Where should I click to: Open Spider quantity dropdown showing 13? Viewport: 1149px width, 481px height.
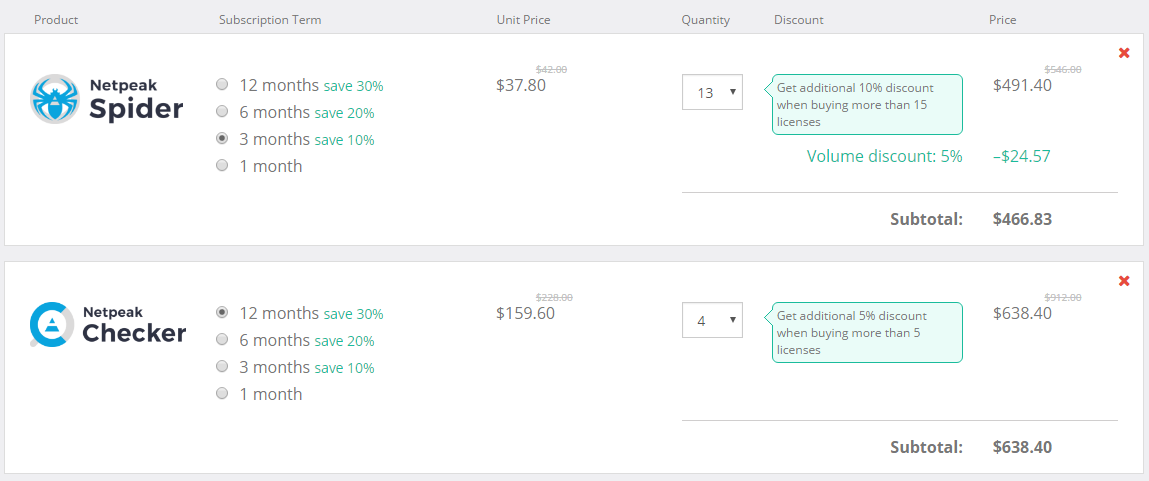pyautogui.click(x=712, y=92)
